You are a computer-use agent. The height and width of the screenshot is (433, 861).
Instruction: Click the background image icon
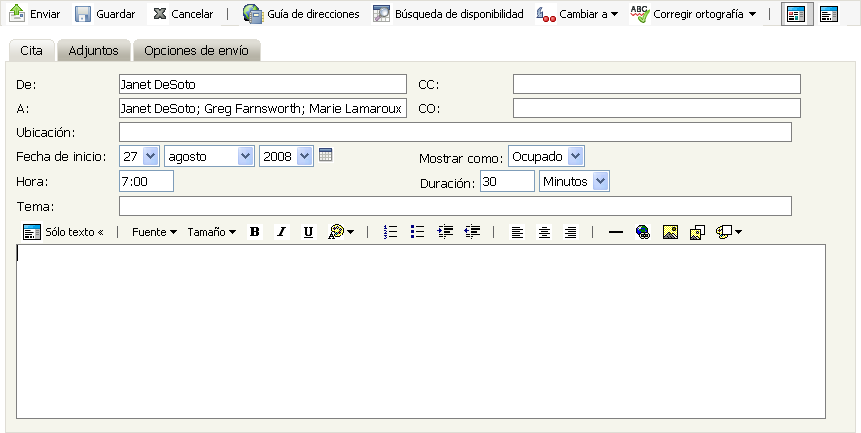tap(697, 233)
